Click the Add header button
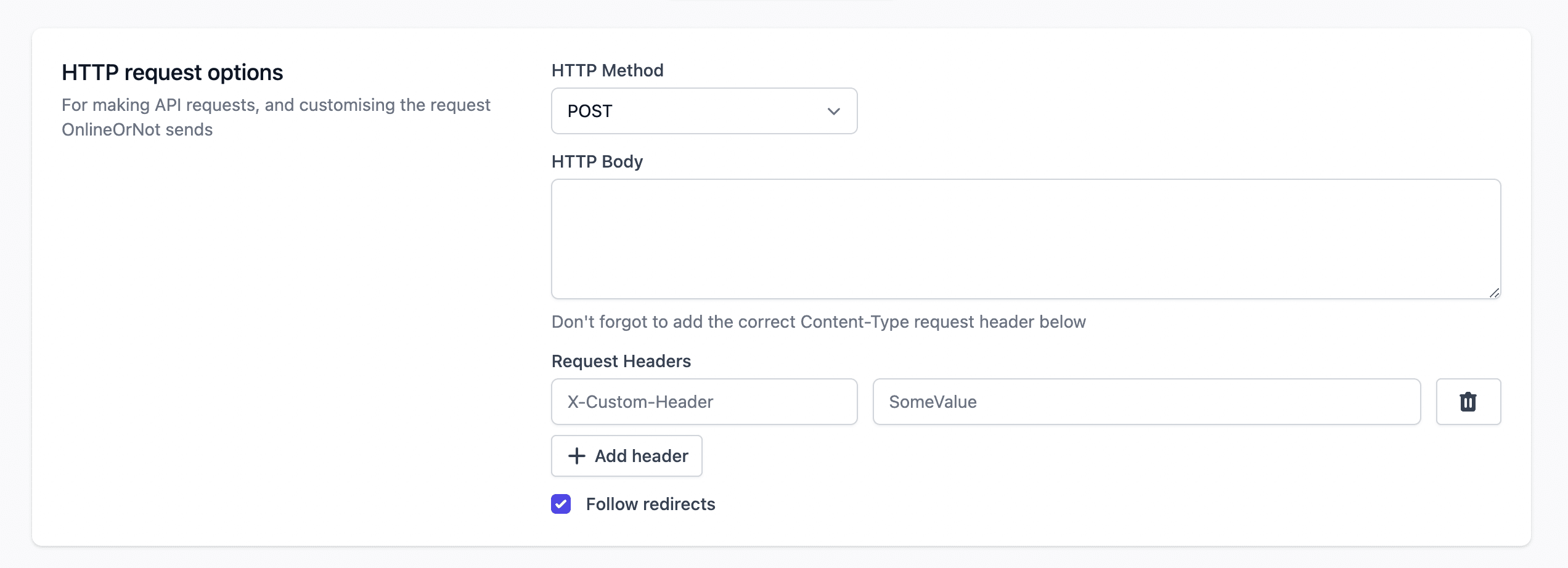This screenshot has width=1568, height=568. pos(626,456)
